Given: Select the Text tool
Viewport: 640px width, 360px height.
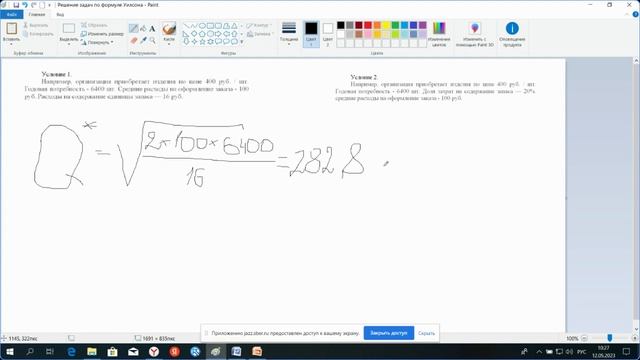Looking at the screenshot, I should tap(152, 29).
